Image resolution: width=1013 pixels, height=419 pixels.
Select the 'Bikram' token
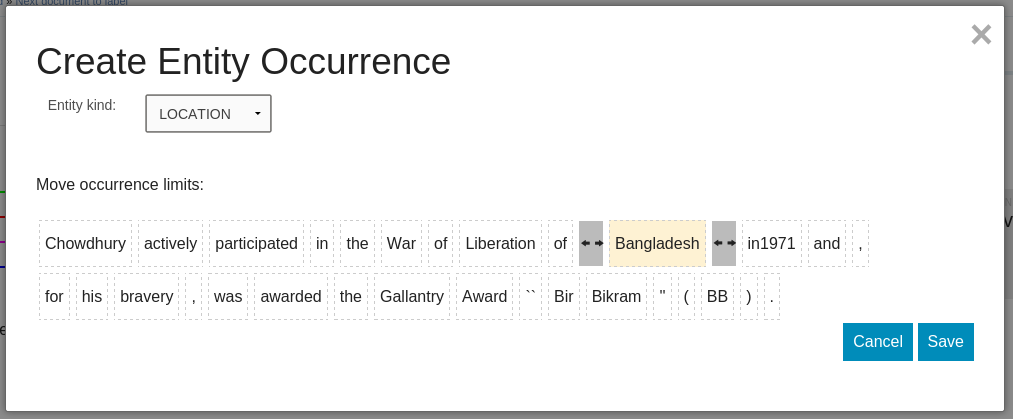coord(616,296)
